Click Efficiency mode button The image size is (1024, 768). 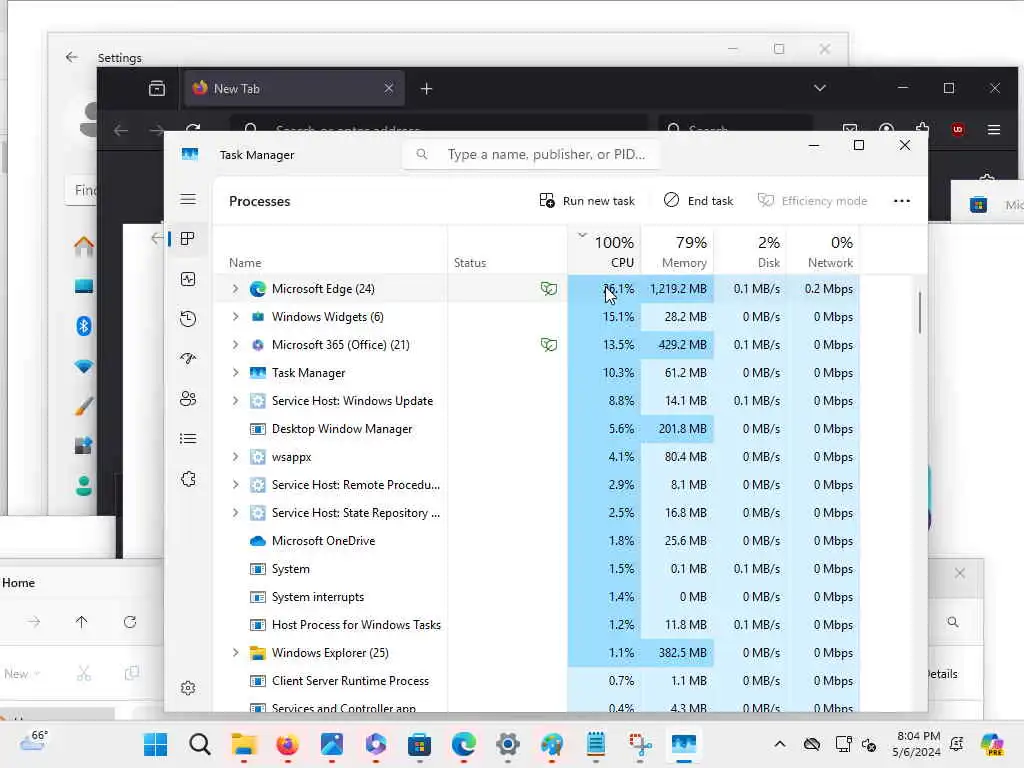click(812, 200)
